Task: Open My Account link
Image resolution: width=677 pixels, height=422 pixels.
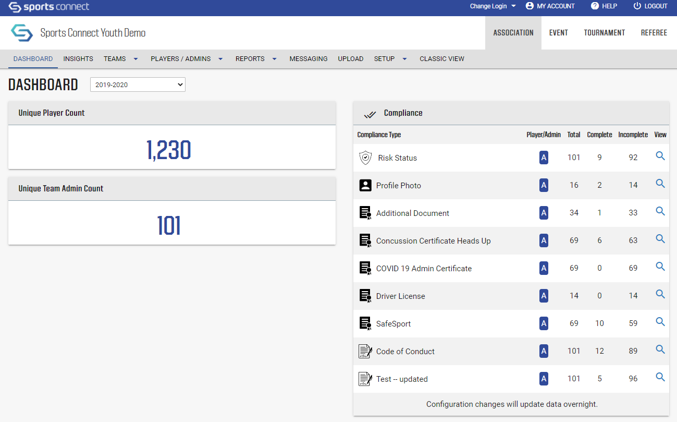Action: [550, 6]
